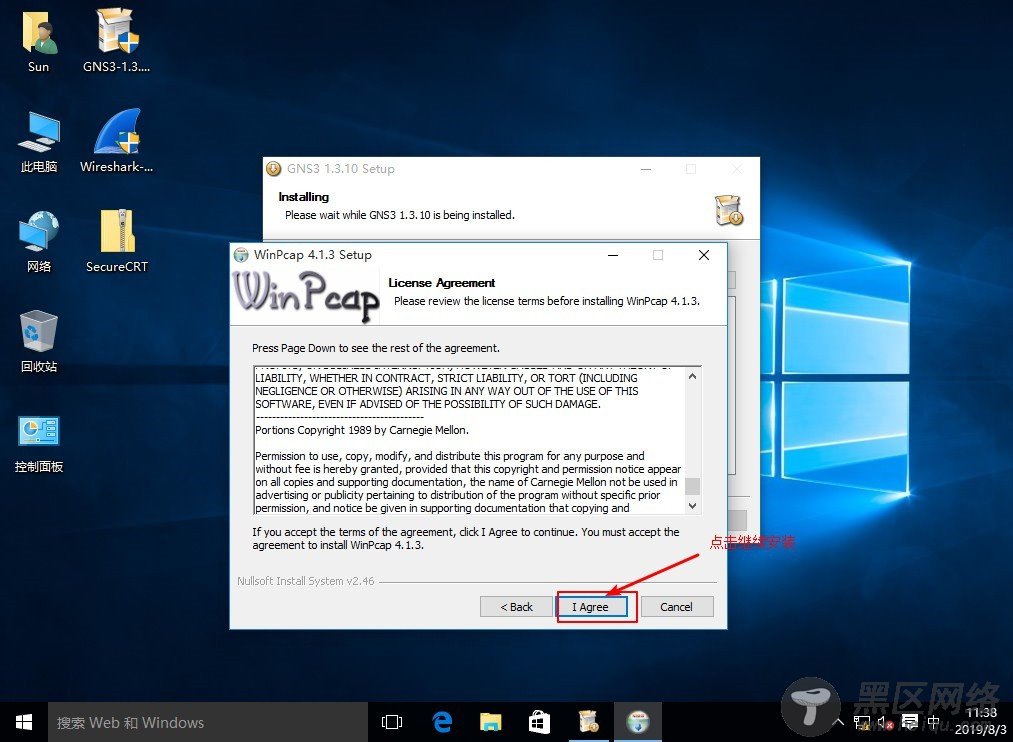Minimize the WinPcap Setup window
1013x742 pixels.
(613, 255)
